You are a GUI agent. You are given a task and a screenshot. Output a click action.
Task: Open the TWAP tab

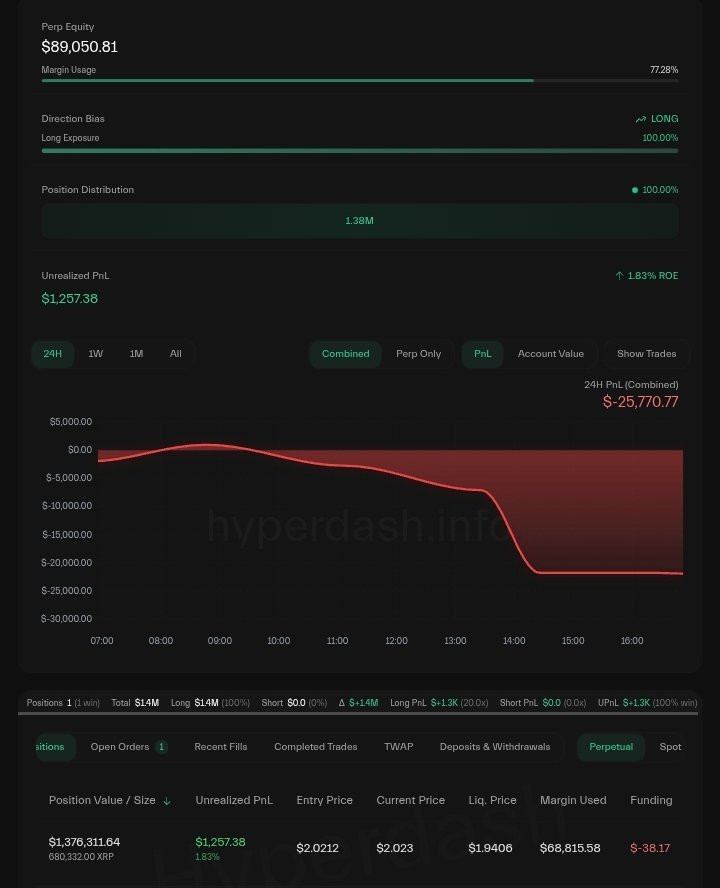pos(399,747)
